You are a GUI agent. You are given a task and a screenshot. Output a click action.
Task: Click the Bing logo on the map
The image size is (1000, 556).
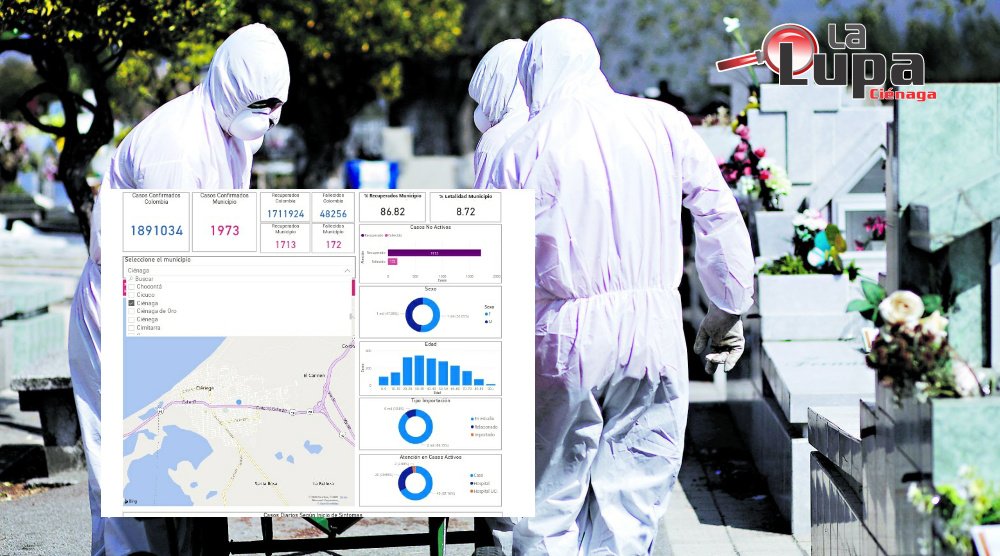(x=131, y=501)
